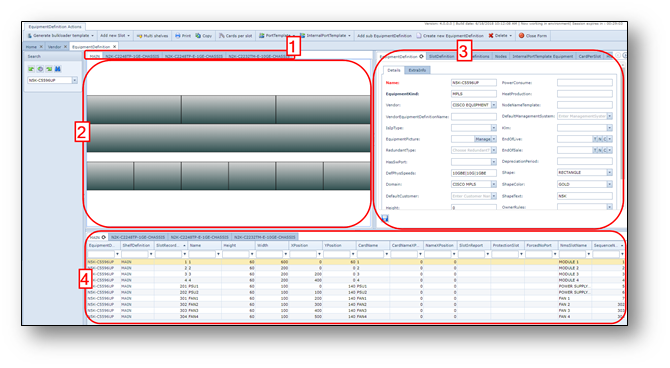Click the third green arrow search icon

49,69
